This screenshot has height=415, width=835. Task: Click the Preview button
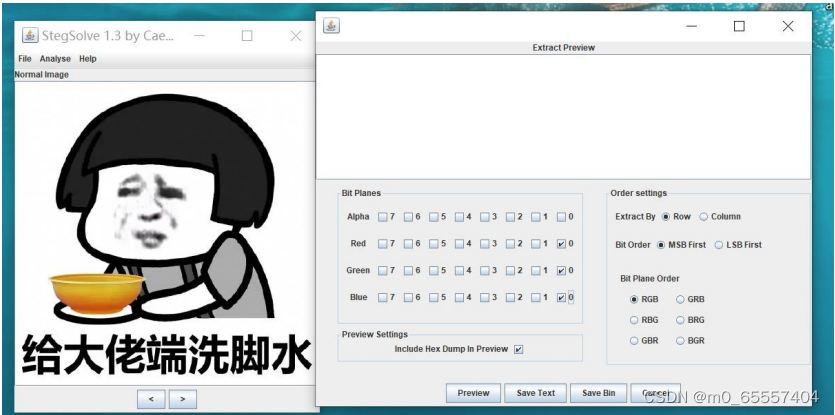pyautogui.click(x=473, y=393)
